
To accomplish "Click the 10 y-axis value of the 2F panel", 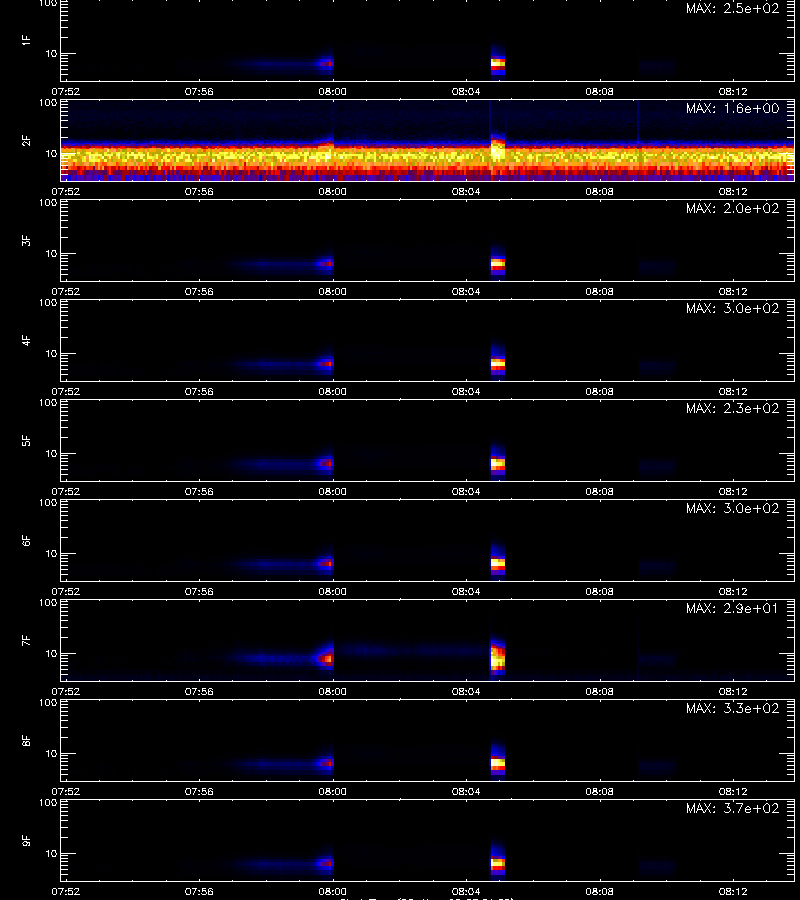I will [x=51, y=154].
